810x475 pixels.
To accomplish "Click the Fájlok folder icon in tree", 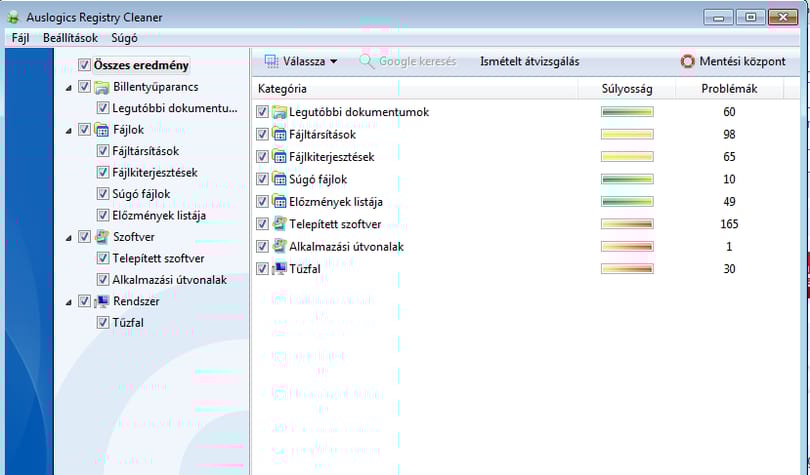I will pos(102,130).
